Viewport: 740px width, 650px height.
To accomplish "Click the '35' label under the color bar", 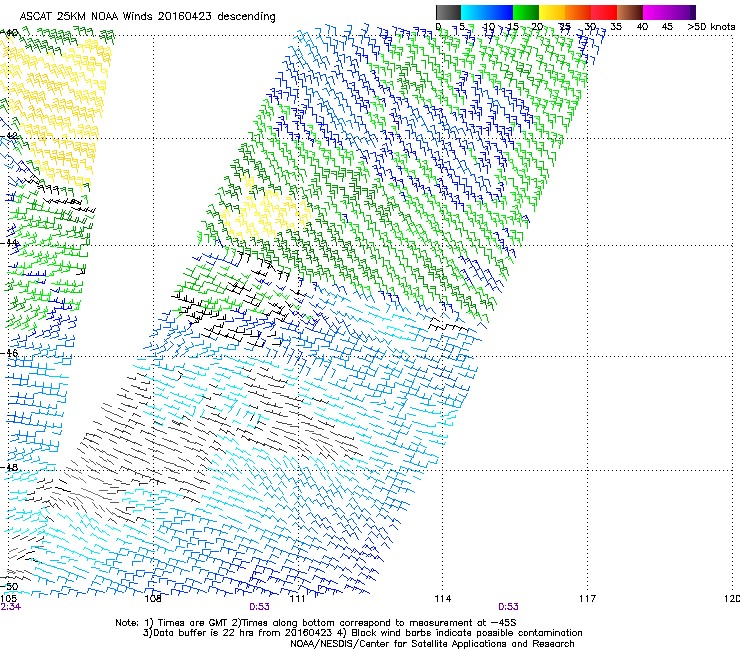I will (616, 26).
